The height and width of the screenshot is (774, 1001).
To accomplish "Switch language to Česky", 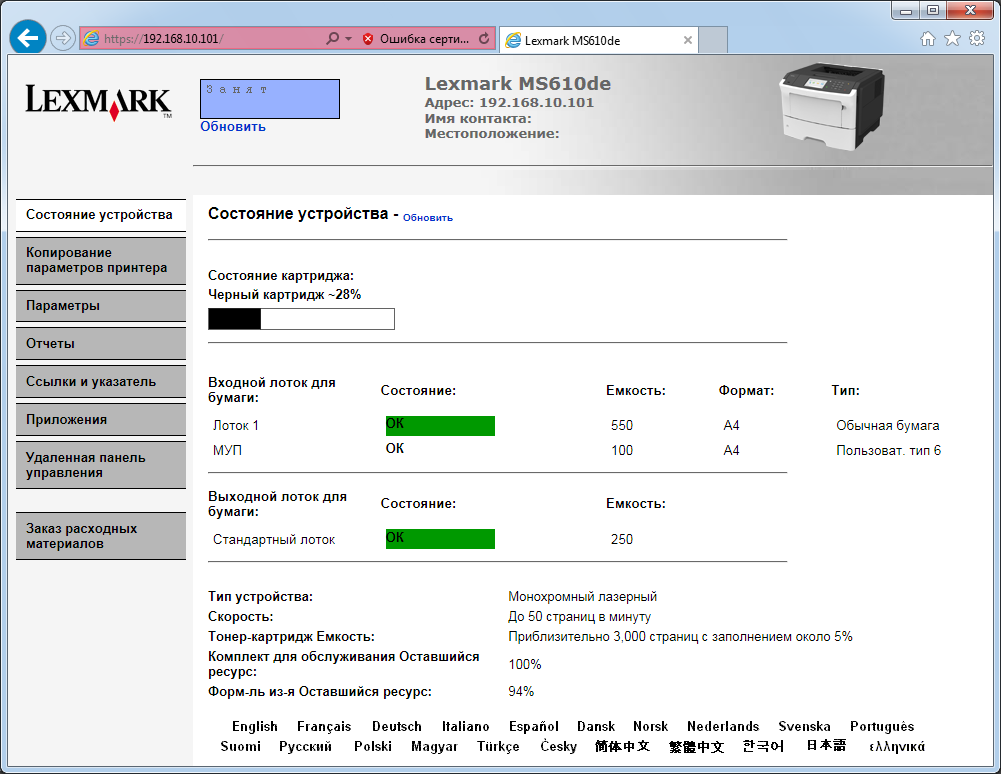I will click(559, 746).
